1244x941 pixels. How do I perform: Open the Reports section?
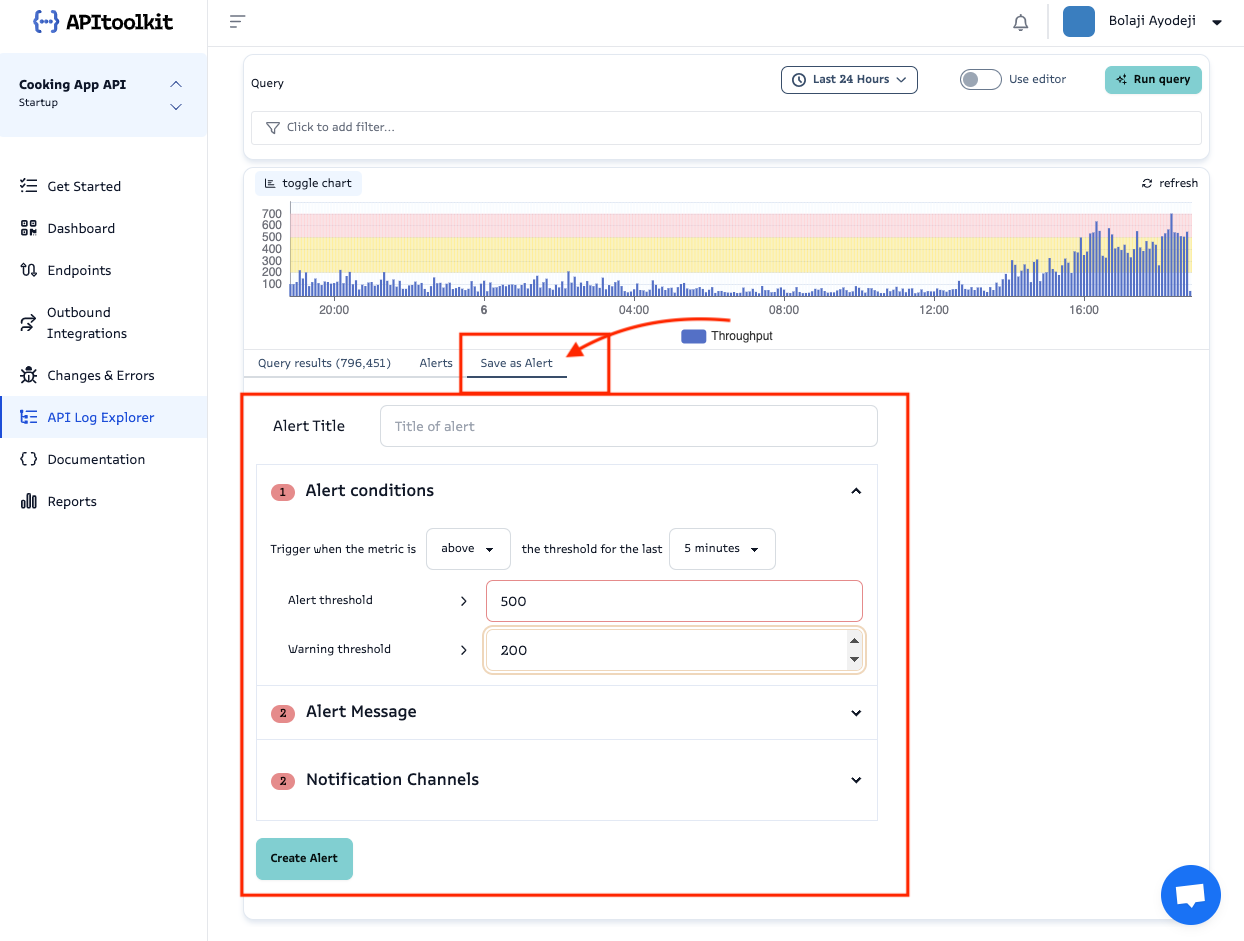[70, 501]
